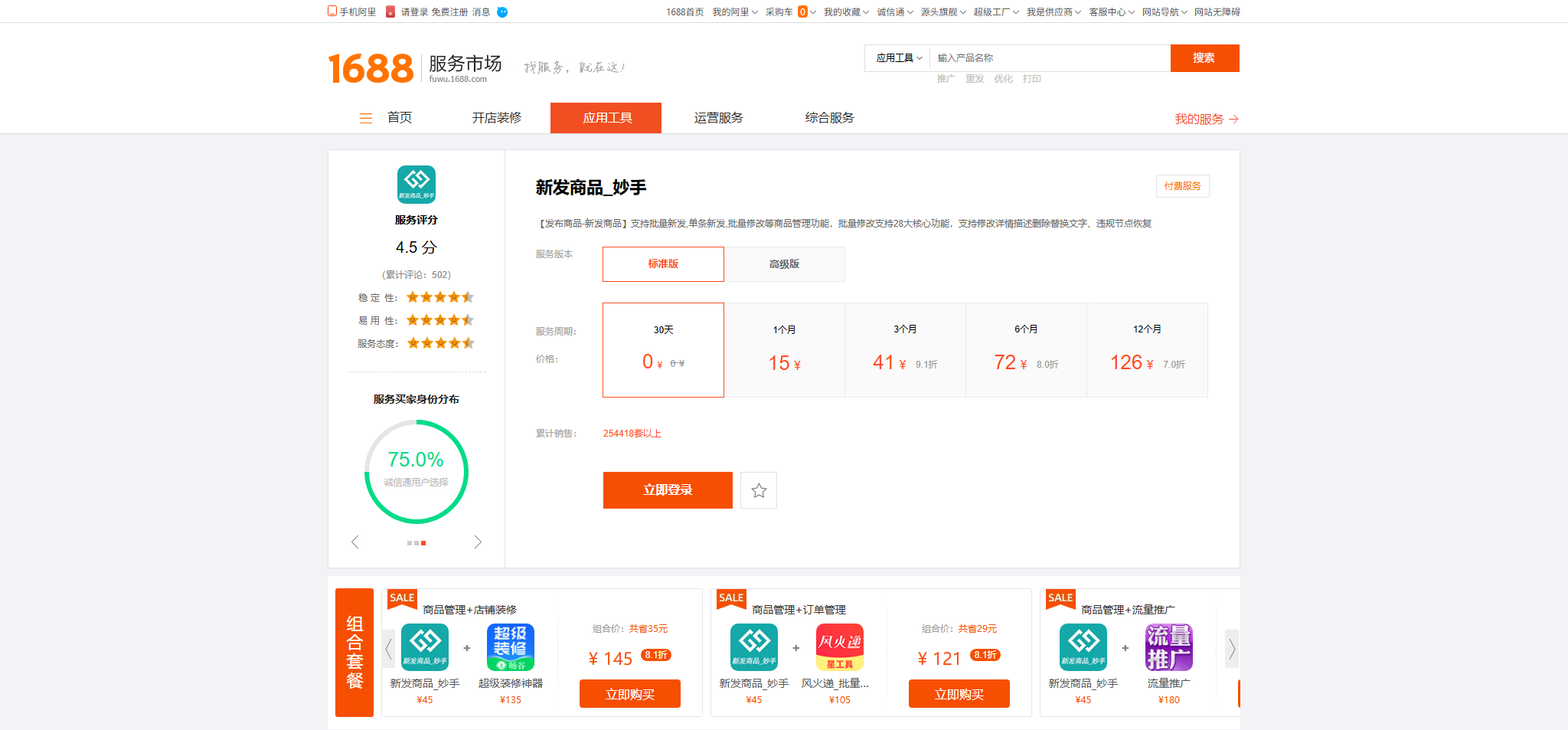Click hot search keyword 打印
This screenshot has width=1568, height=730.
pos(1031,79)
